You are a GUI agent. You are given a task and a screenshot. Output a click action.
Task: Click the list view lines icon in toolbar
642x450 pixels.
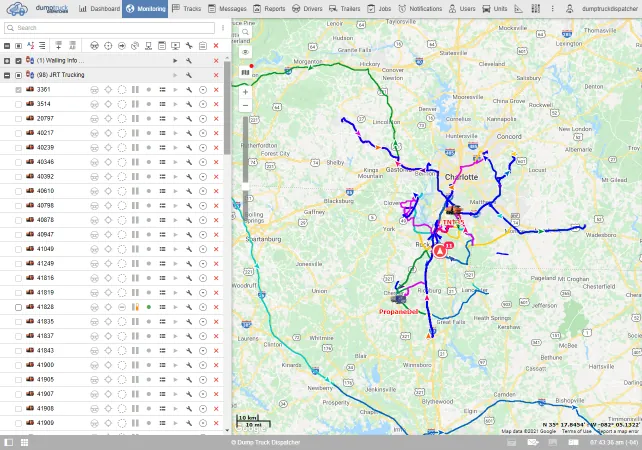pyautogui.click(x=42, y=45)
